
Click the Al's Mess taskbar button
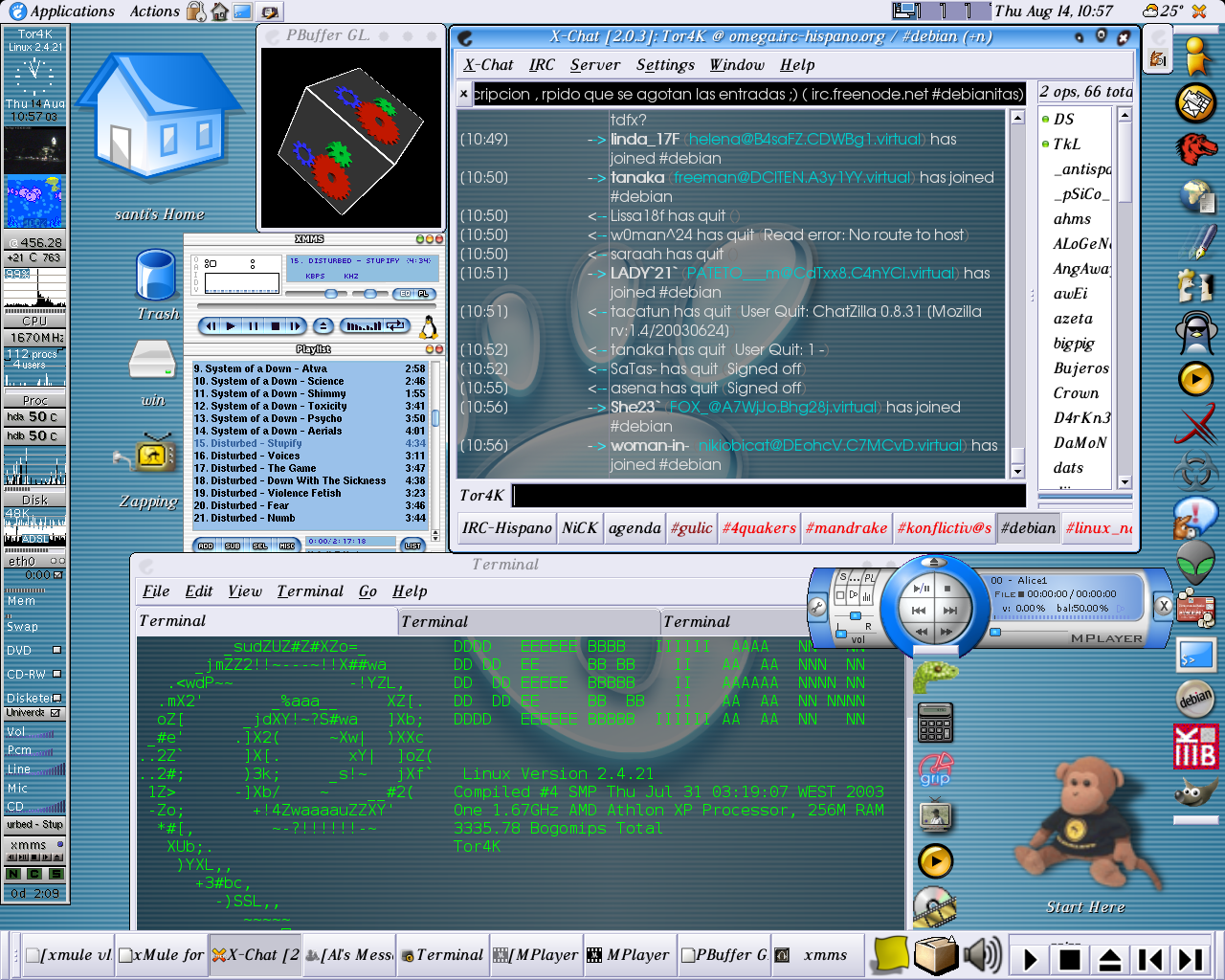click(x=350, y=955)
